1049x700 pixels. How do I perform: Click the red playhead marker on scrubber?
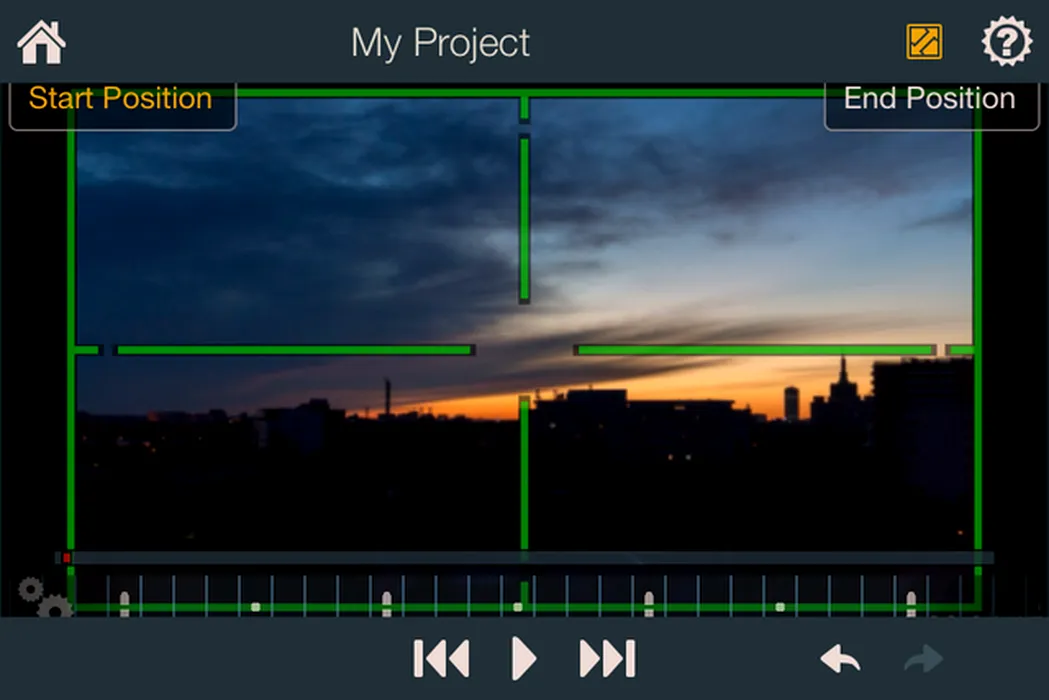pos(66,557)
